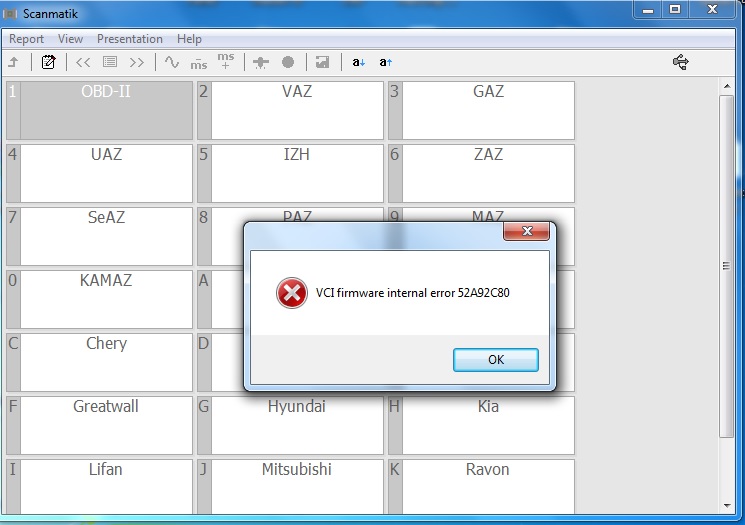The height and width of the screenshot is (525, 745).
Task: Click the decrease font size icon
Action: (x=358, y=62)
